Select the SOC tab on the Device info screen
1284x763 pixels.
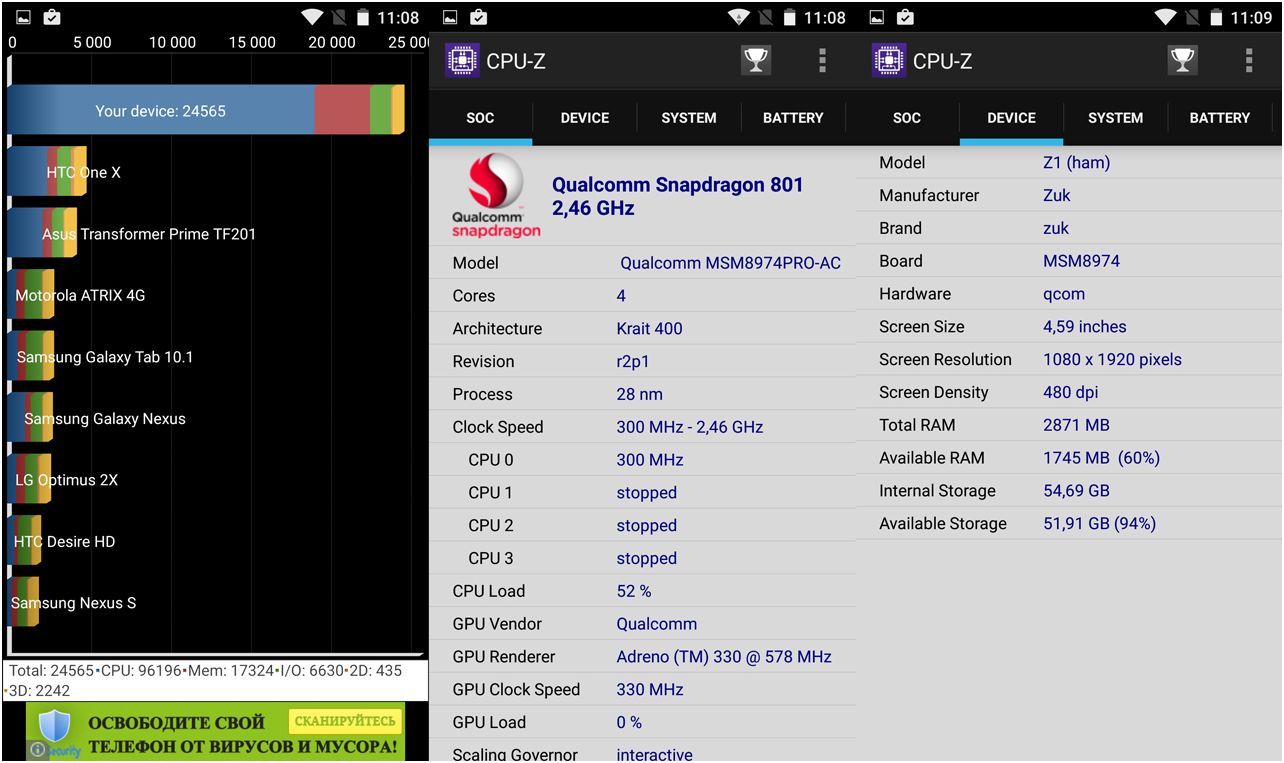coord(906,118)
